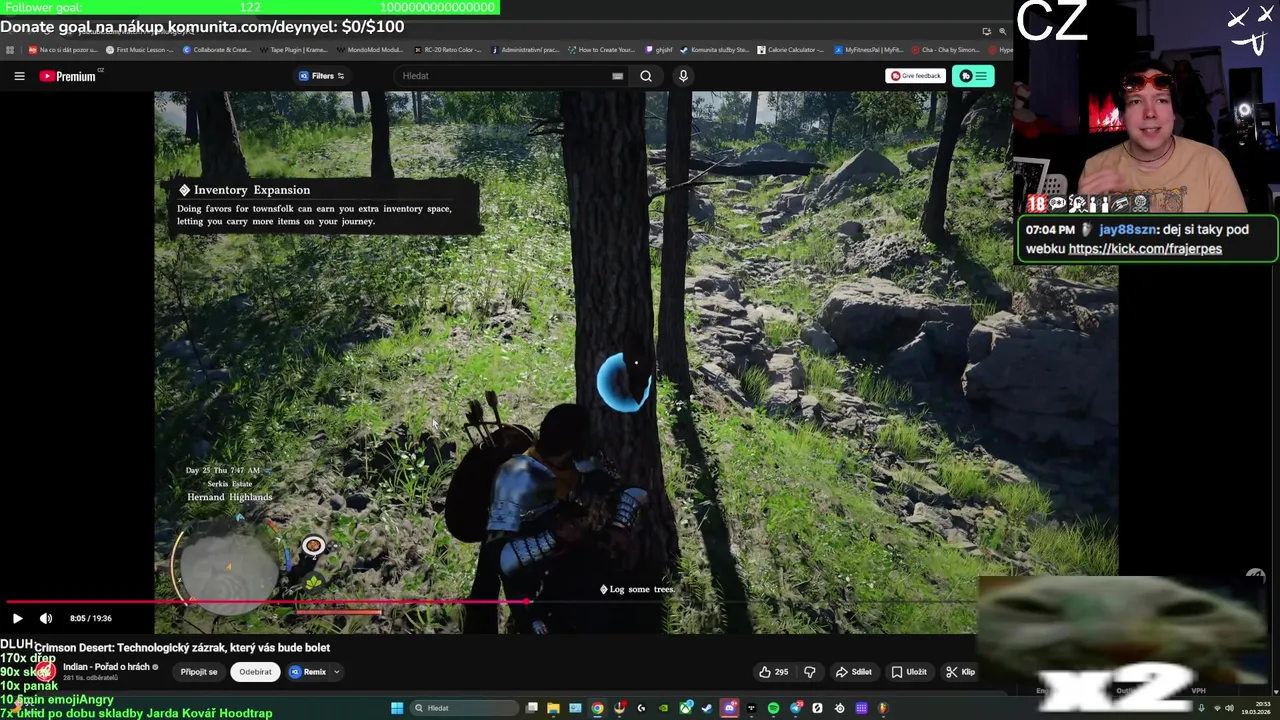This screenshot has height=720, width=1280.
Task: Click the zoom magnifier in address bar
Action: point(1002,31)
